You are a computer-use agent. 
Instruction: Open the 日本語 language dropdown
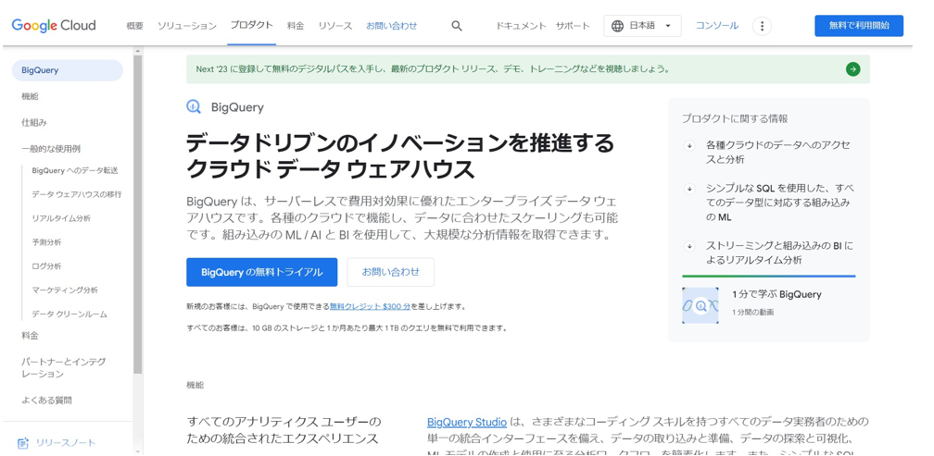pyautogui.click(x=643, y=26)
